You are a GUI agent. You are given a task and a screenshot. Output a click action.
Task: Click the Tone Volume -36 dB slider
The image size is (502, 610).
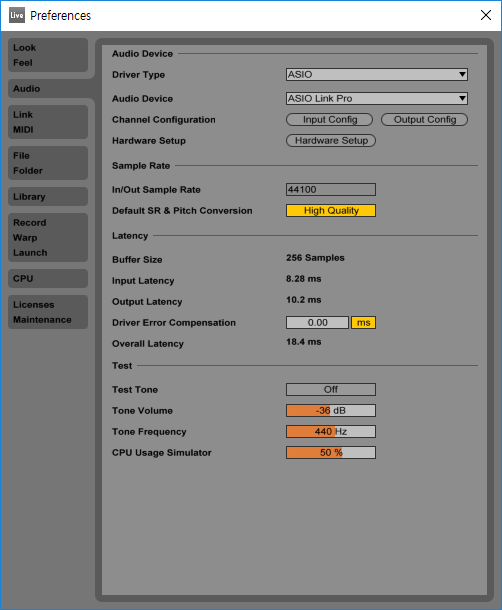331,410
